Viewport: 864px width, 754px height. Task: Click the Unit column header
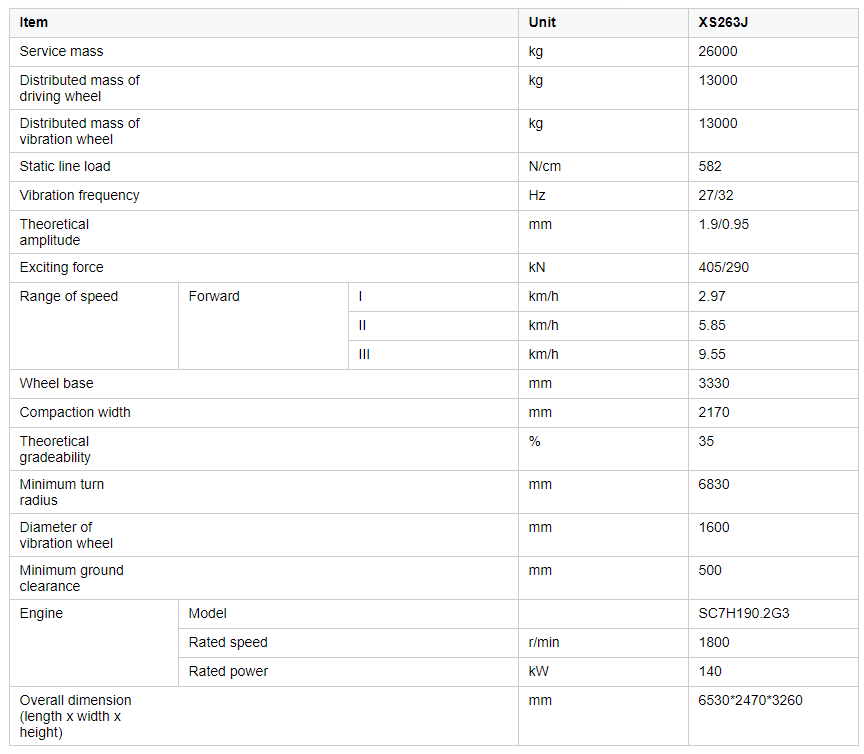pyautogui.click(x=542, y=23)
